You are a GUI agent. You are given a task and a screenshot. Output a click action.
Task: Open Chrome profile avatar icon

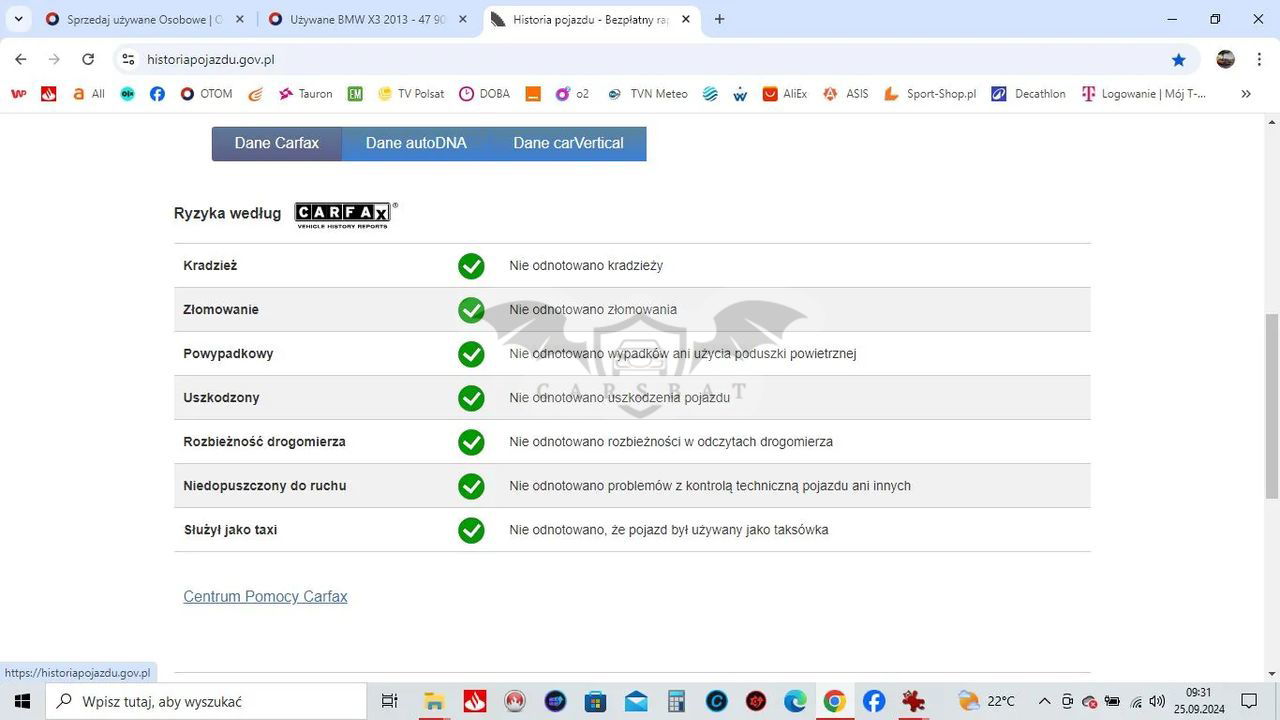coord(1225,60)
